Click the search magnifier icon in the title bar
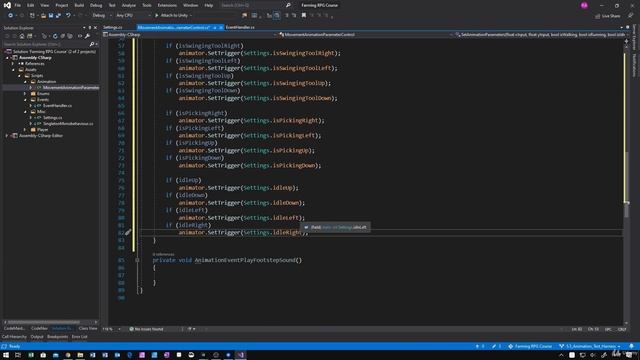 [x=288, y=5]
